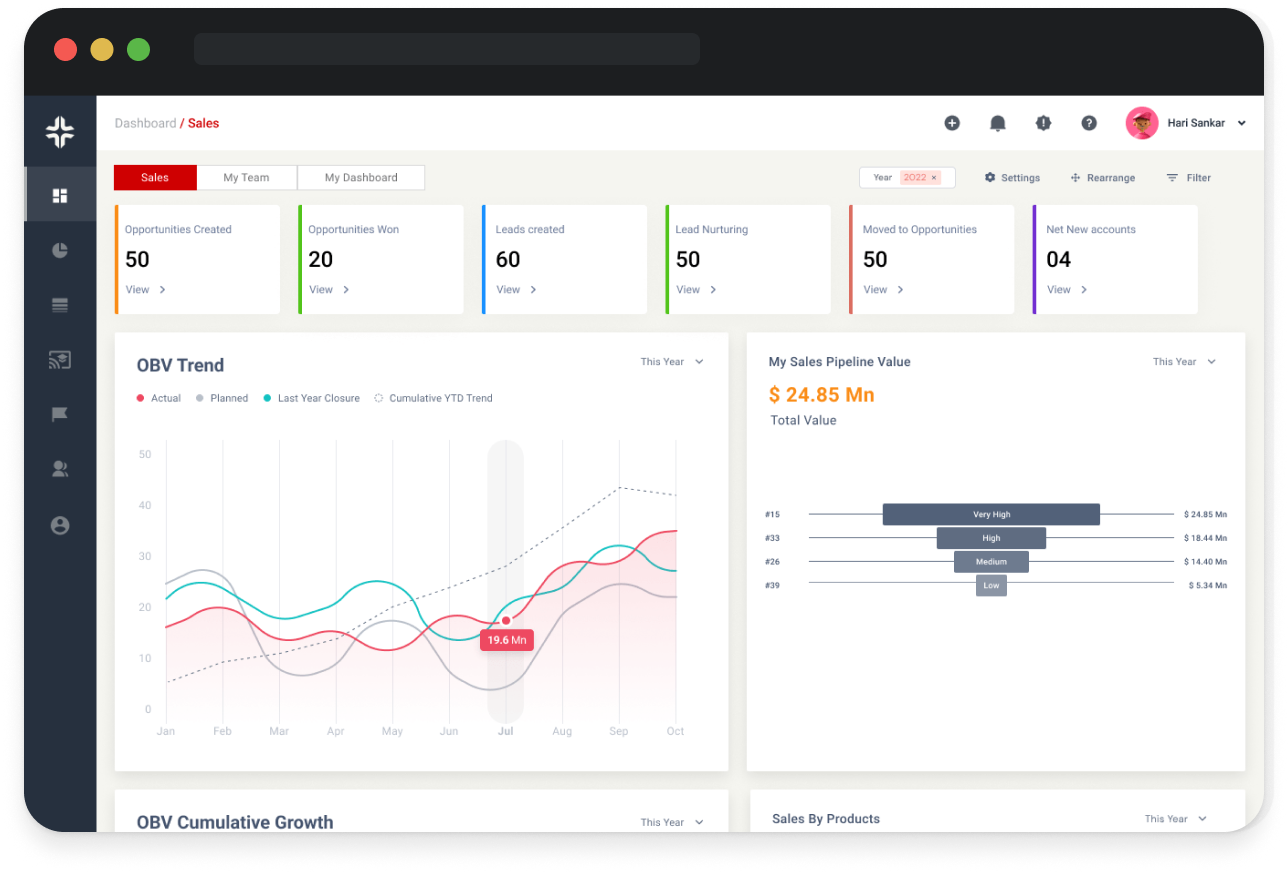Screen dimensions: 1288x872
Task: Remove the 2022 year filter tag
Action: click(x=934, y=178)
